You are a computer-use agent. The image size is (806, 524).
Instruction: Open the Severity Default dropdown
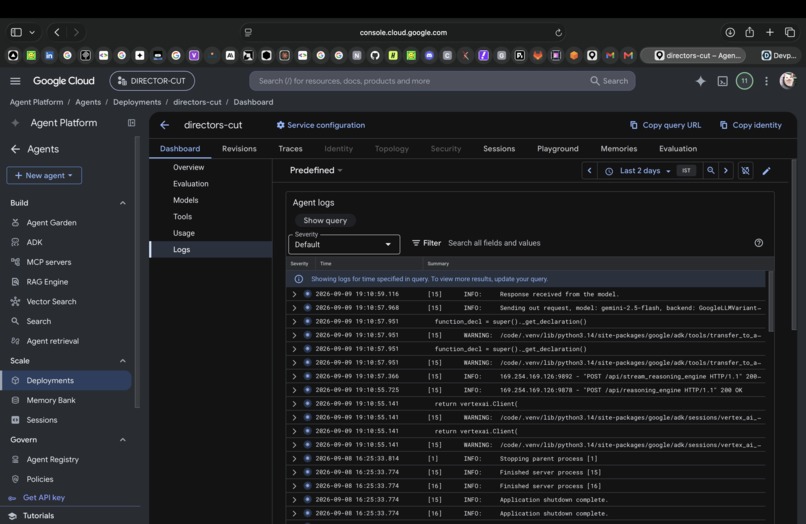pyautogui.click(x=344, y=244)
